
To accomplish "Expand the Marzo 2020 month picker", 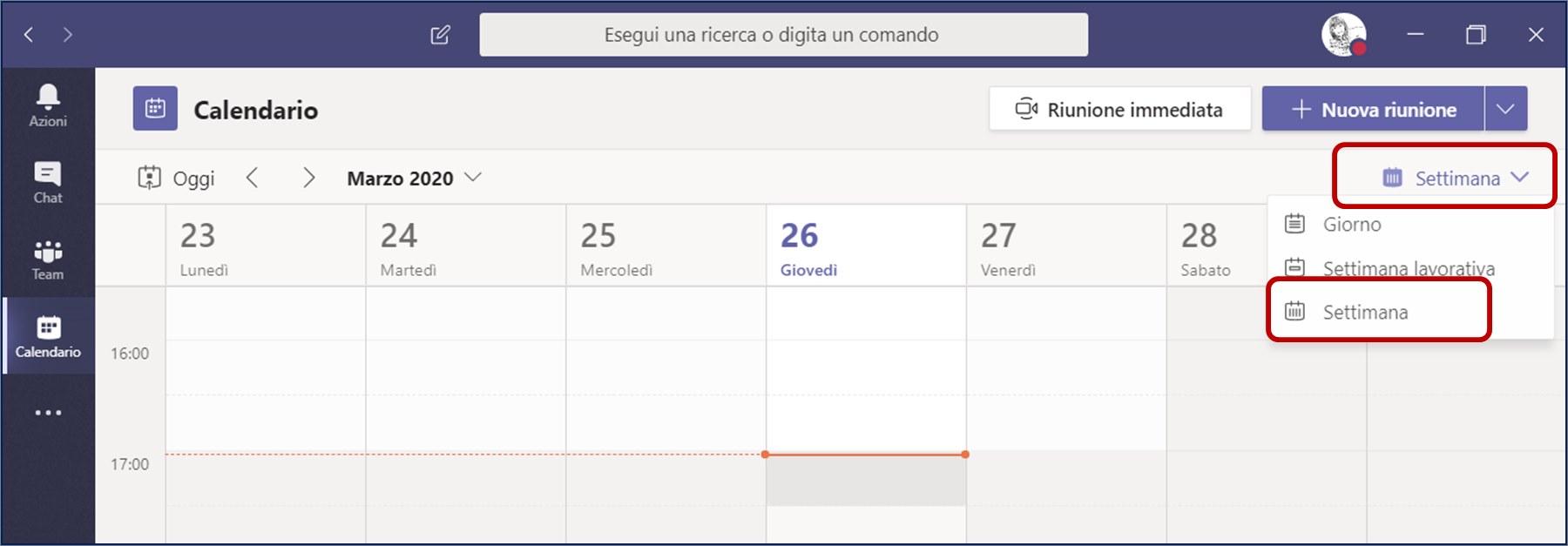I will click(x=415, y=179).
